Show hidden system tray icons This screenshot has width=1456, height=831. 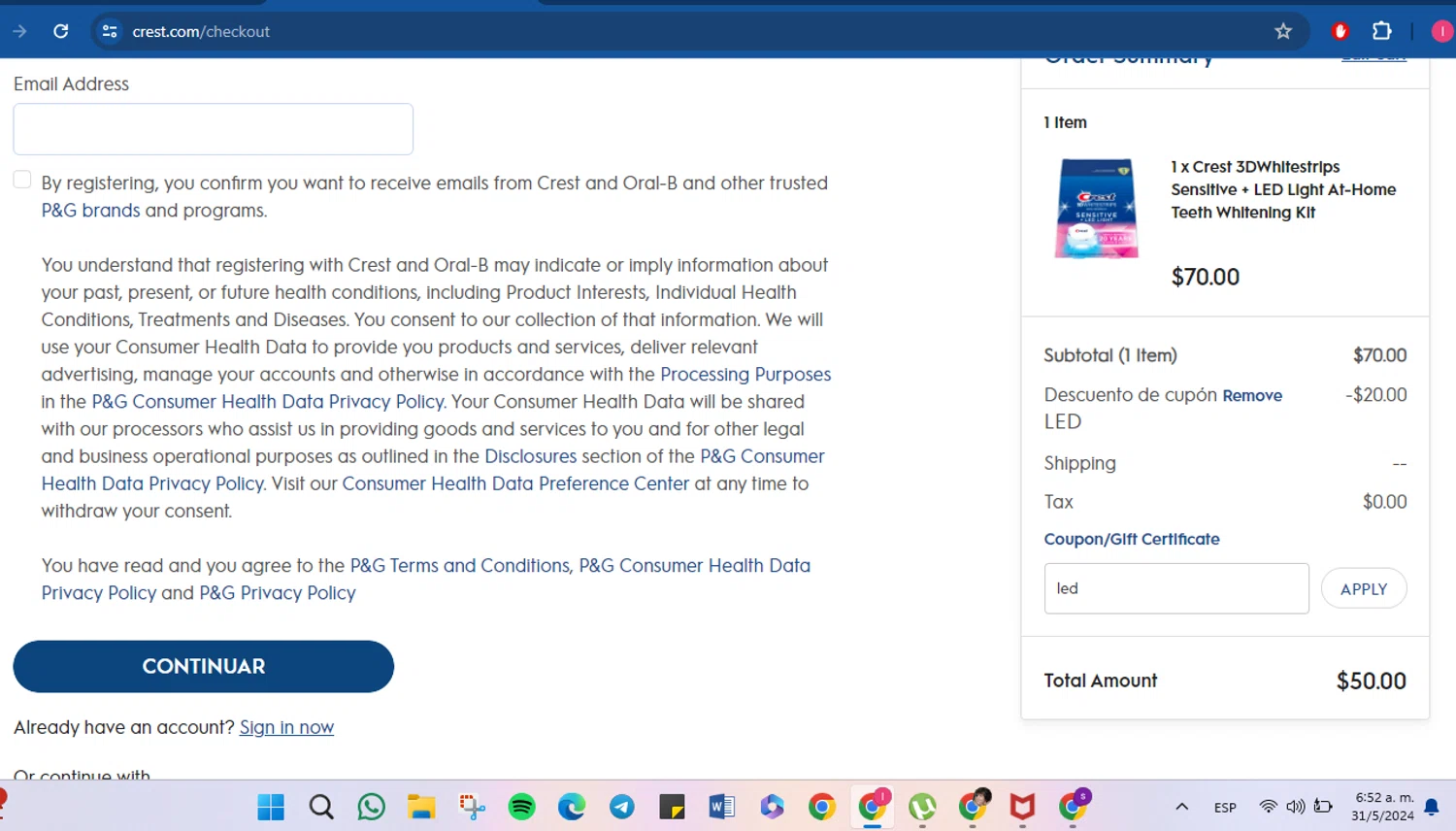click(x=1181, y=807)
